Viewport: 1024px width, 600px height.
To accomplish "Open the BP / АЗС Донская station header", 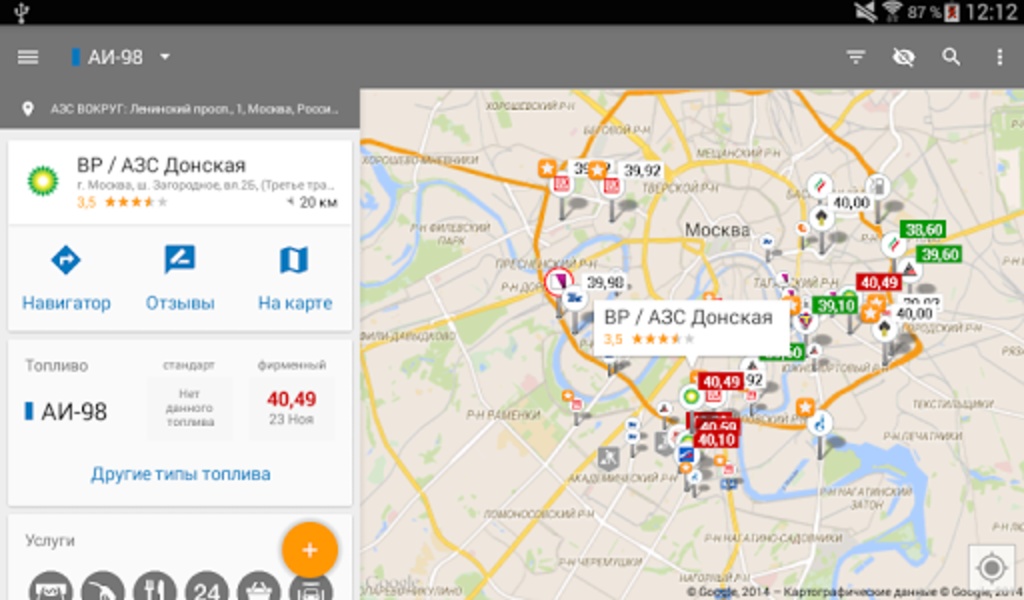I will click(x=180, y=182).
